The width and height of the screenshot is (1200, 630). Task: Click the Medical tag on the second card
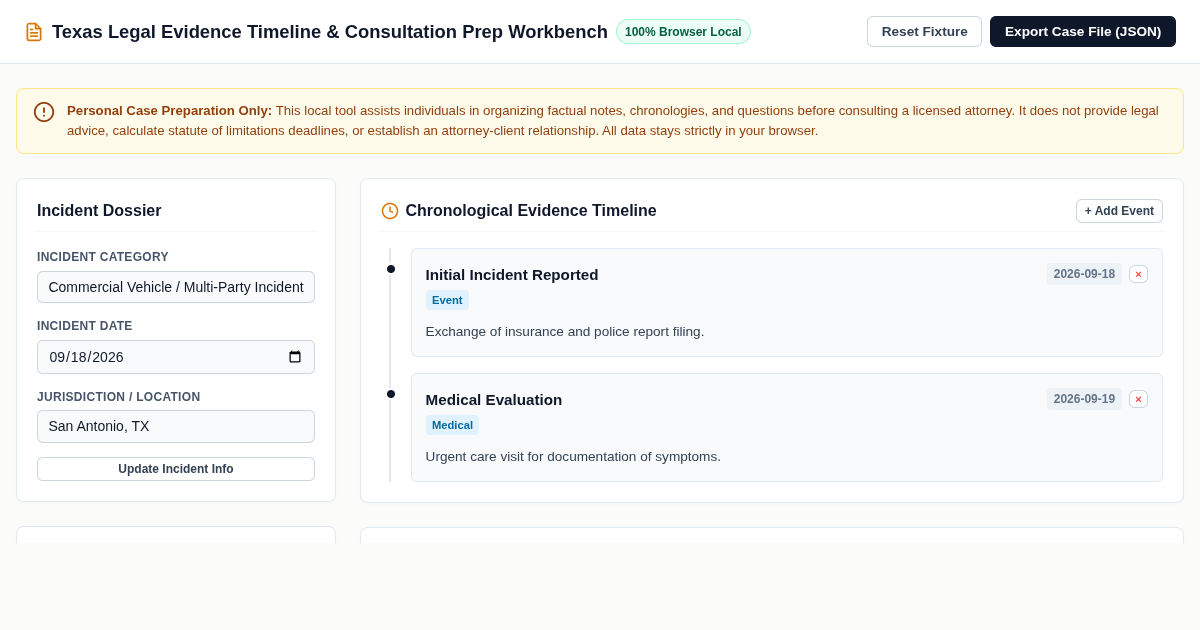point(452,425)
